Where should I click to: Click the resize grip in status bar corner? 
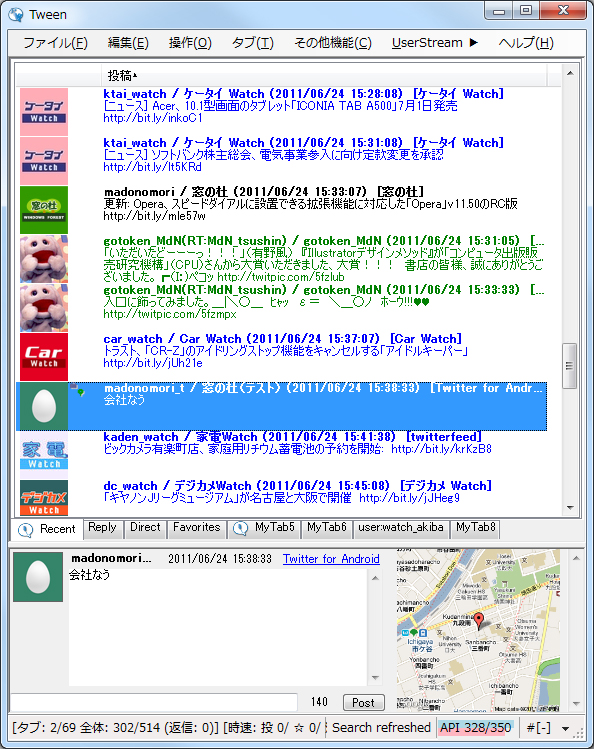579,733
